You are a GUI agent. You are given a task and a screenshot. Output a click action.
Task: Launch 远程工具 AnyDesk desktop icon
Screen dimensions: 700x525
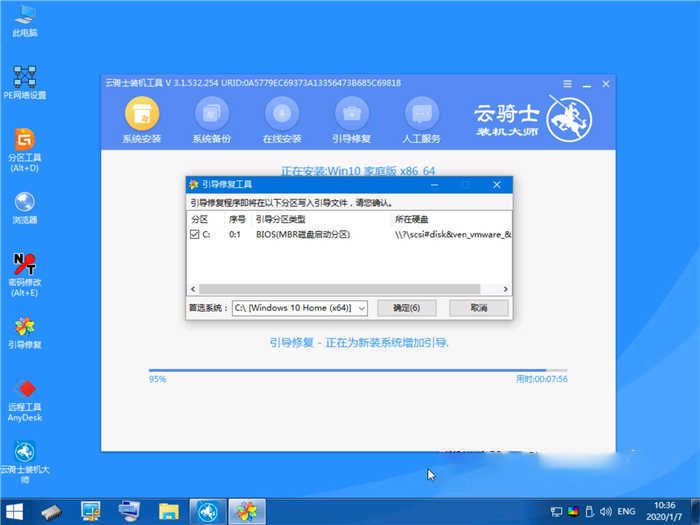pos(25,401)
